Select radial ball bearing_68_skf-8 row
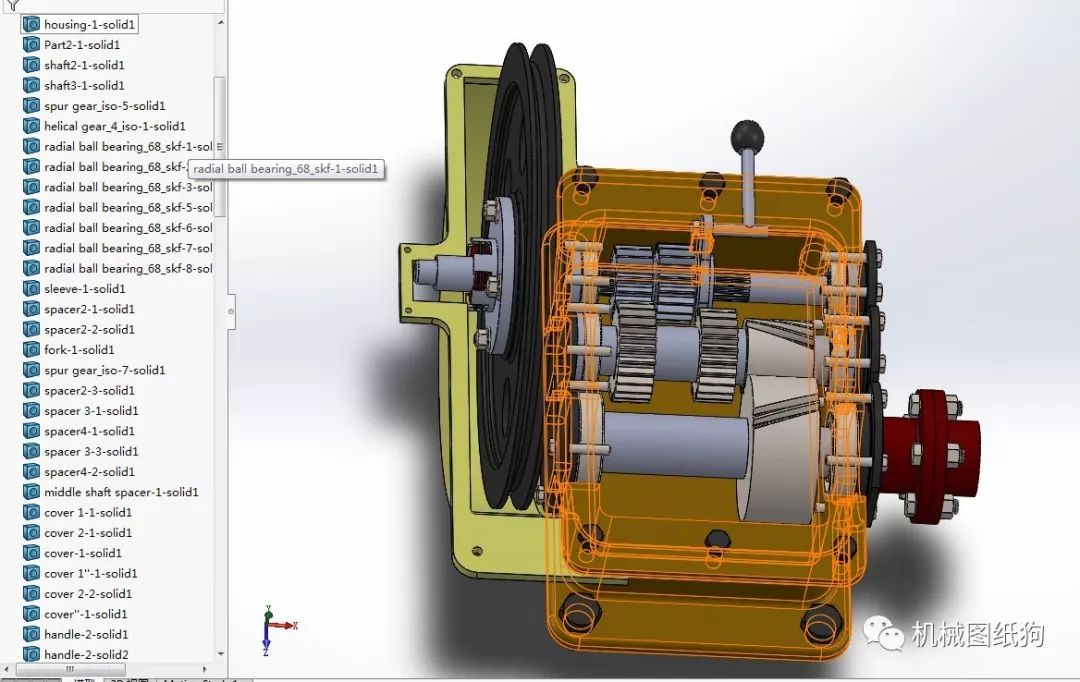The height and width of the screenshot is (682, 1080). pos(128,269)
